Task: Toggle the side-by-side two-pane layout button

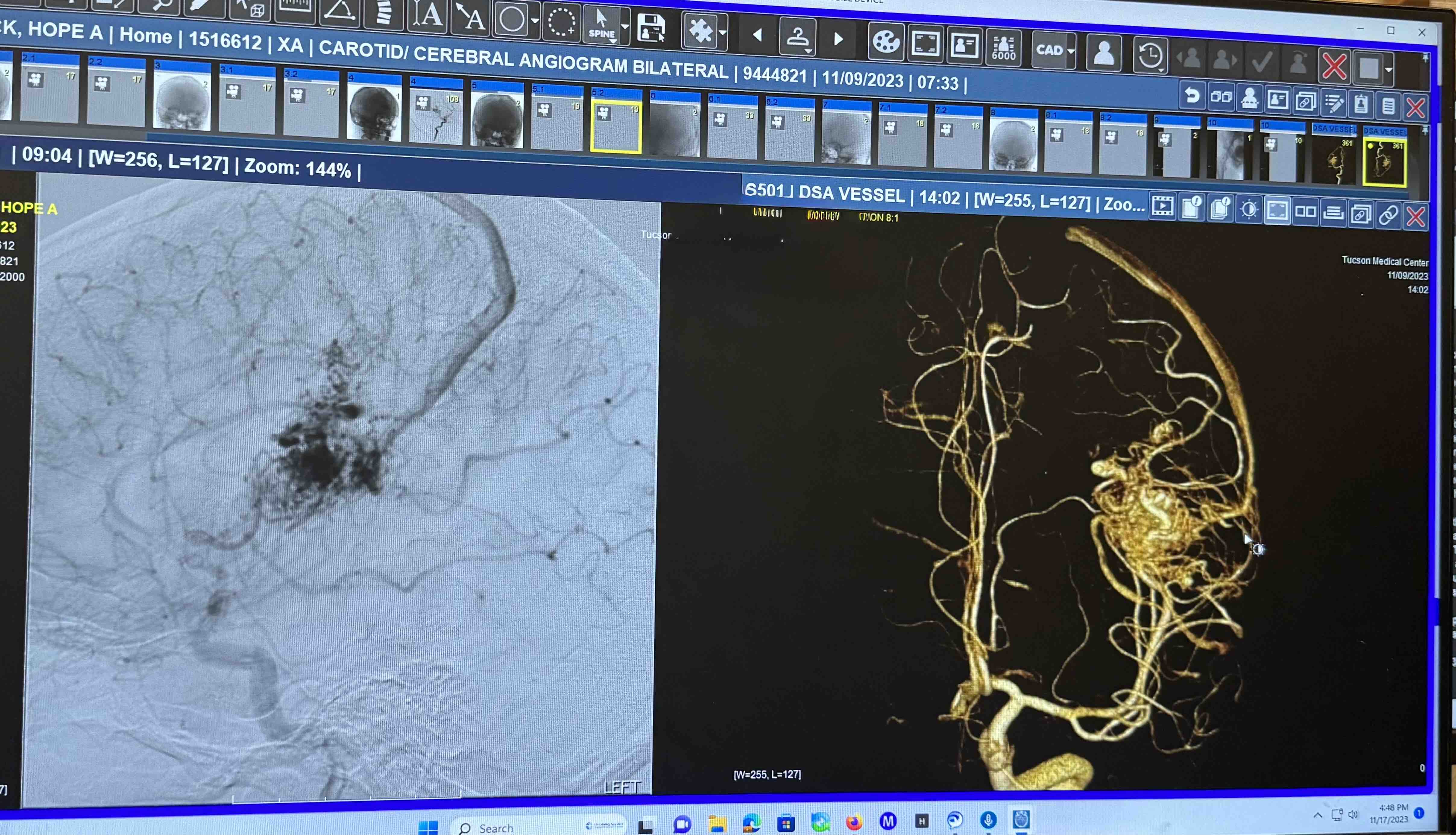Action: (x=1305, y=212)
